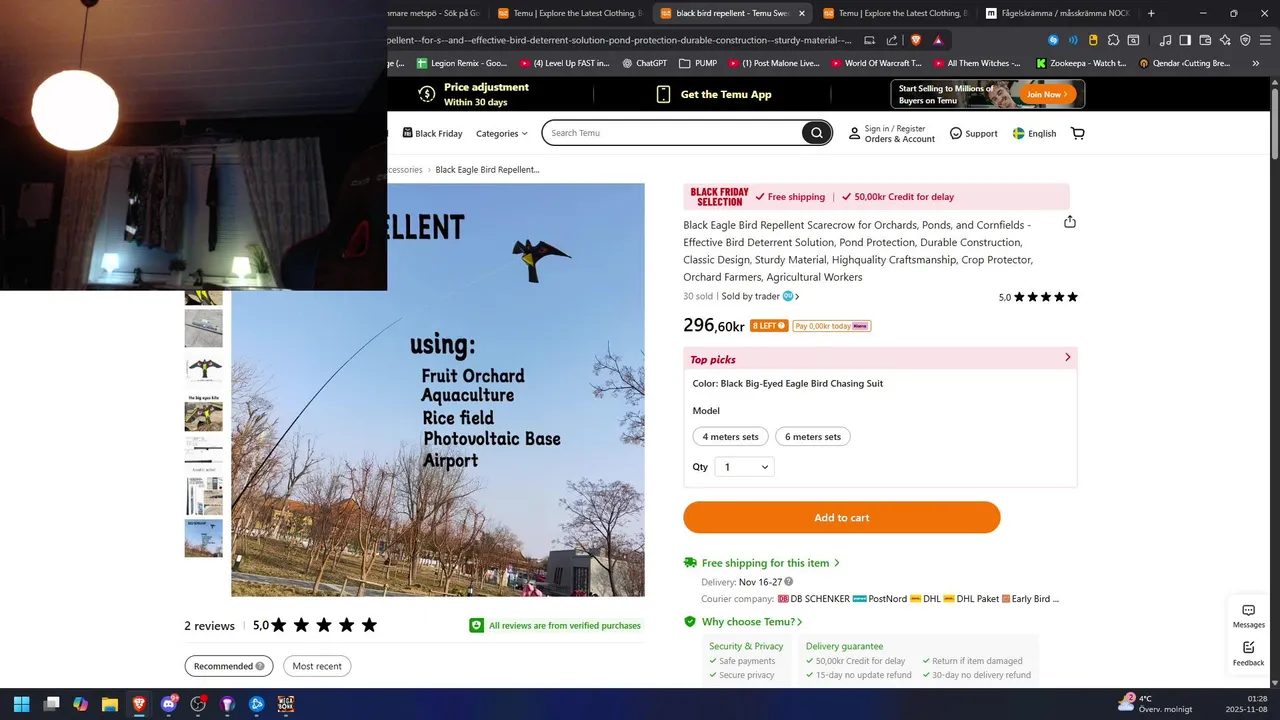1280x720 pixels.
Task: Expand the Categories dropdown
Action: coord(501,133)
